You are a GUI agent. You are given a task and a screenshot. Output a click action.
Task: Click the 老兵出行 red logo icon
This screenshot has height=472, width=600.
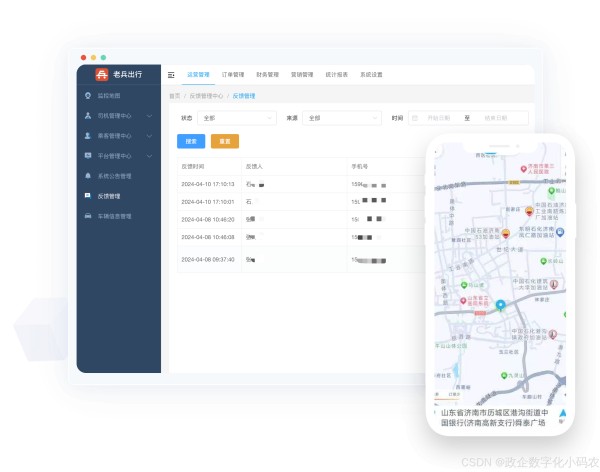tap(101, 74)
